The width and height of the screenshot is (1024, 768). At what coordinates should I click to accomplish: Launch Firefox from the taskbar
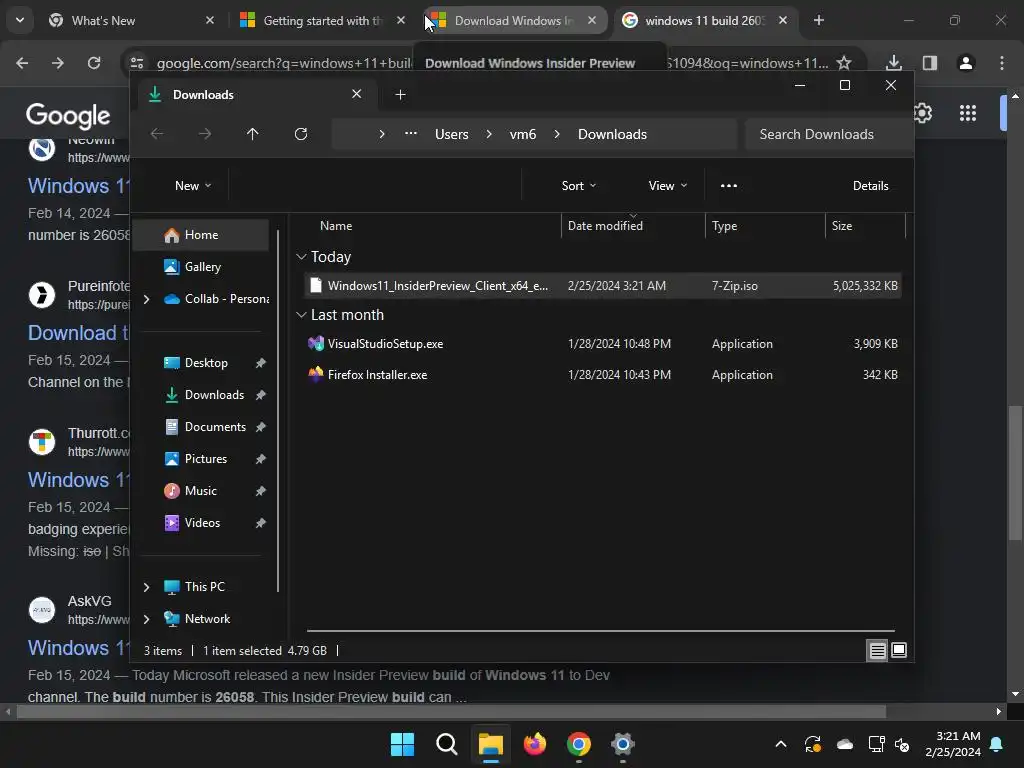(x=535, y=744)
